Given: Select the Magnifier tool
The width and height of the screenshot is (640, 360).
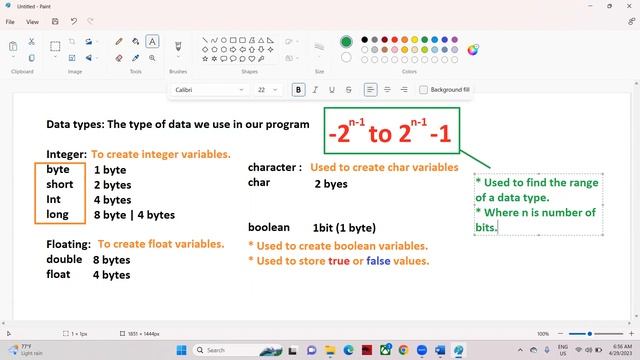Looking at the screenshot, I should tap(152, 58).
